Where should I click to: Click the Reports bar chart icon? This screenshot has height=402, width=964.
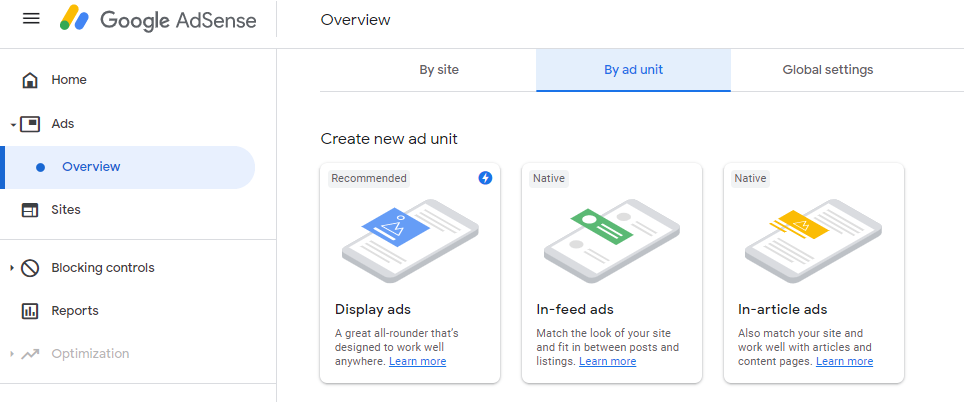30,311
